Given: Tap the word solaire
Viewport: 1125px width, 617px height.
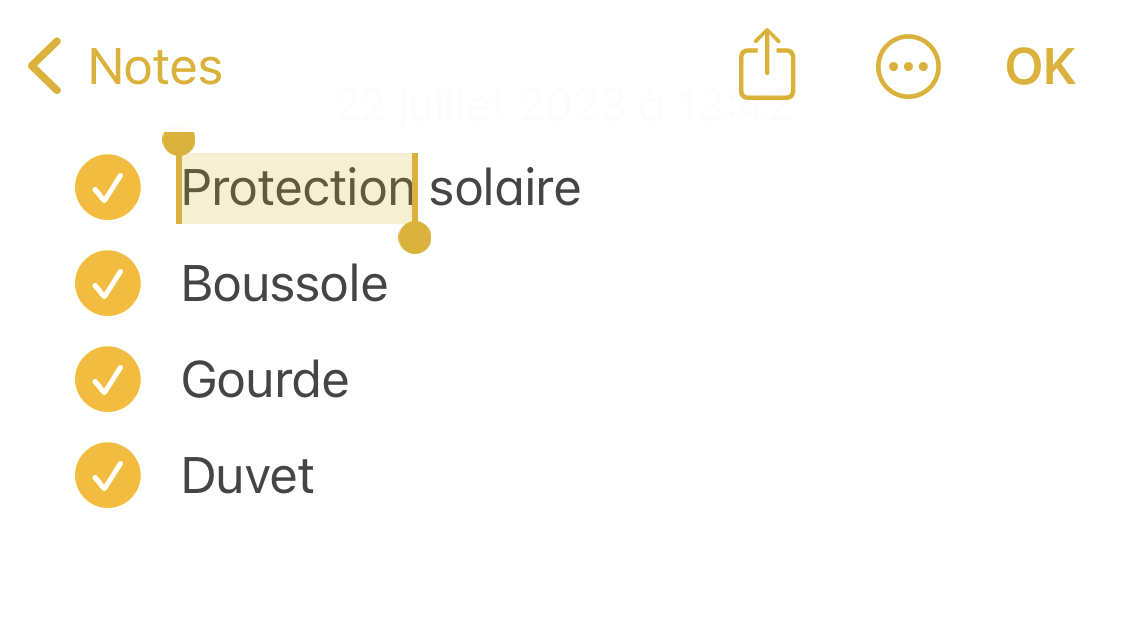Looking at the screenshot, I should [505, 188].
